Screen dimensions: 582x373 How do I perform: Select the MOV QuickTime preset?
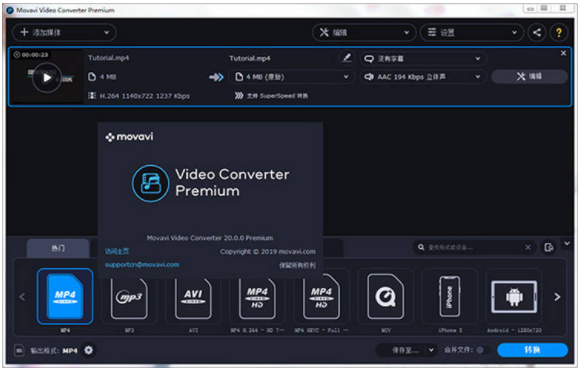(385, 297)
